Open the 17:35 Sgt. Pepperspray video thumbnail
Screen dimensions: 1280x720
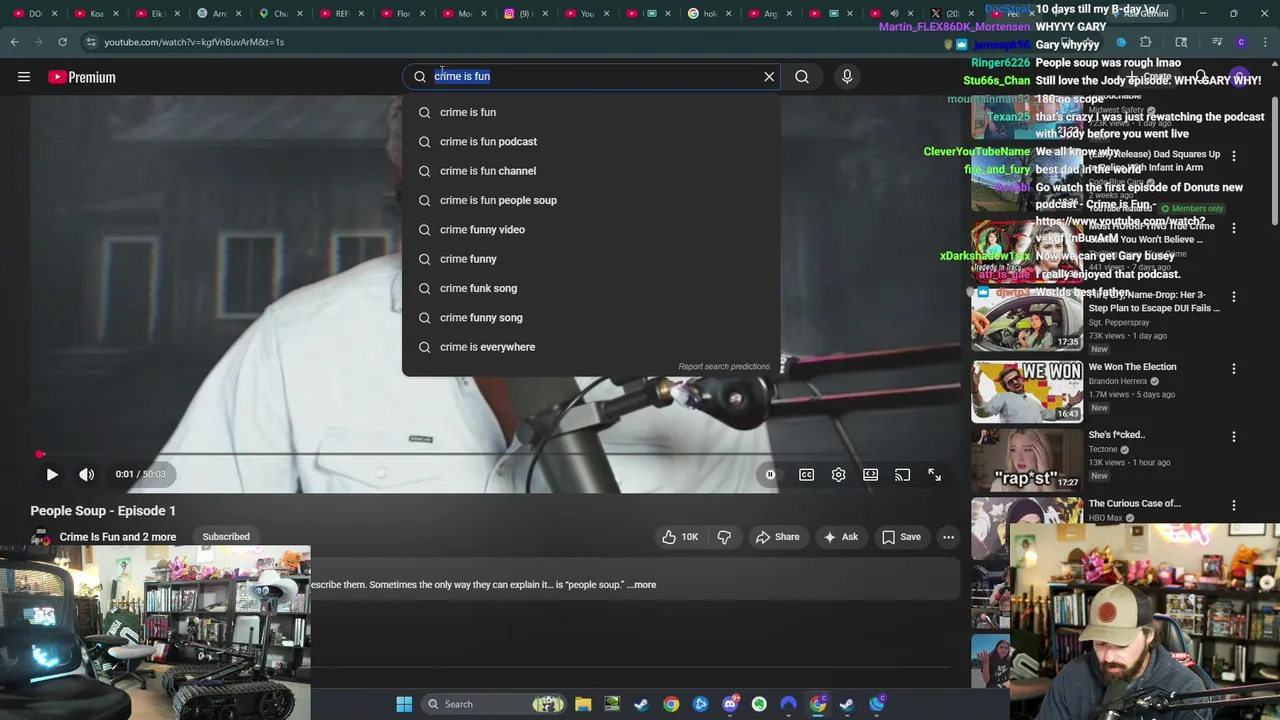tap(1027, 320)
